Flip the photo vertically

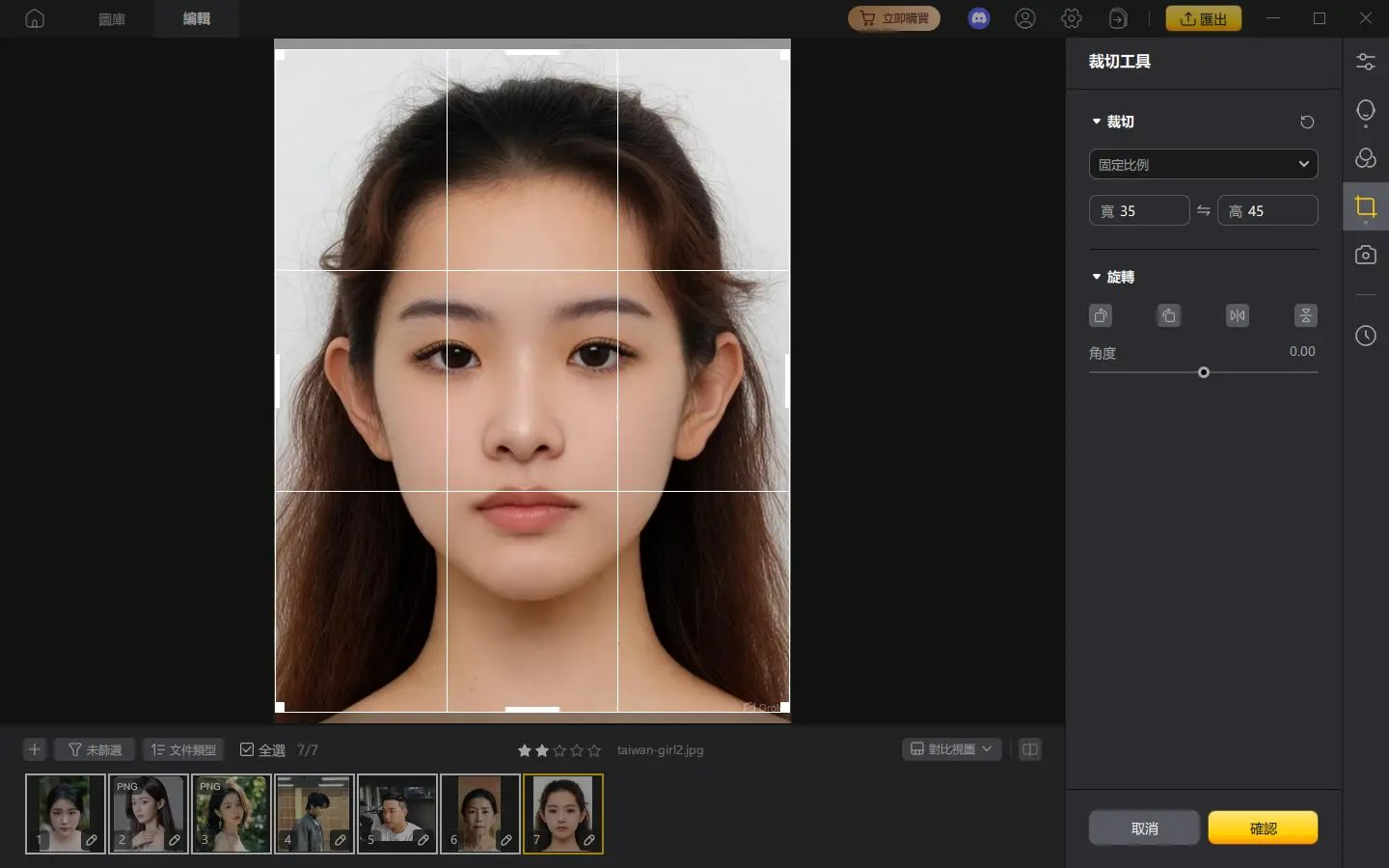[x=1305, y=315]
